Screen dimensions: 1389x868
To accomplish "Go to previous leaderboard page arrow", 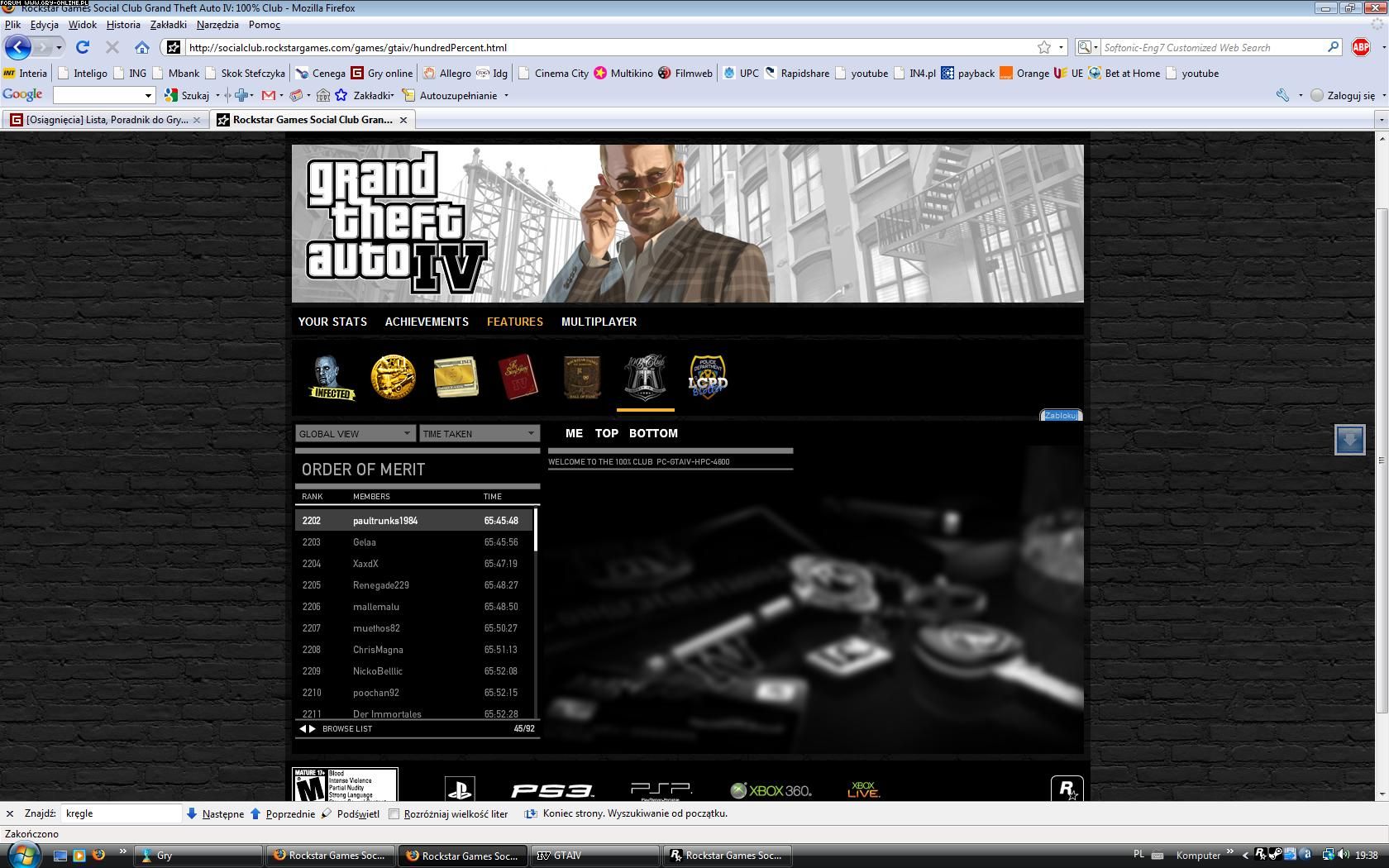I will coord(303,728).
